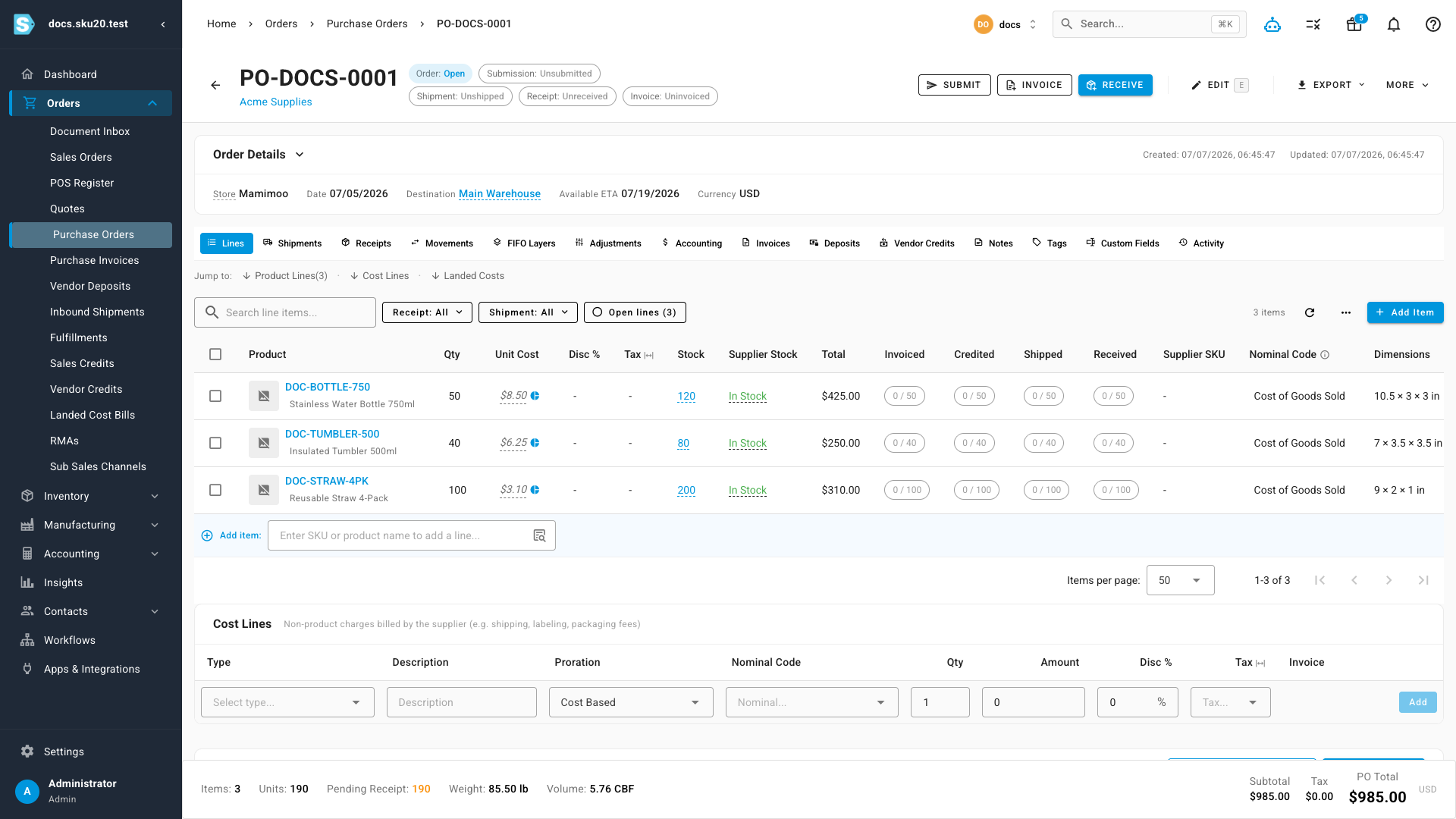Click the cost info icon beside $6.25

(x=535, y=443)
